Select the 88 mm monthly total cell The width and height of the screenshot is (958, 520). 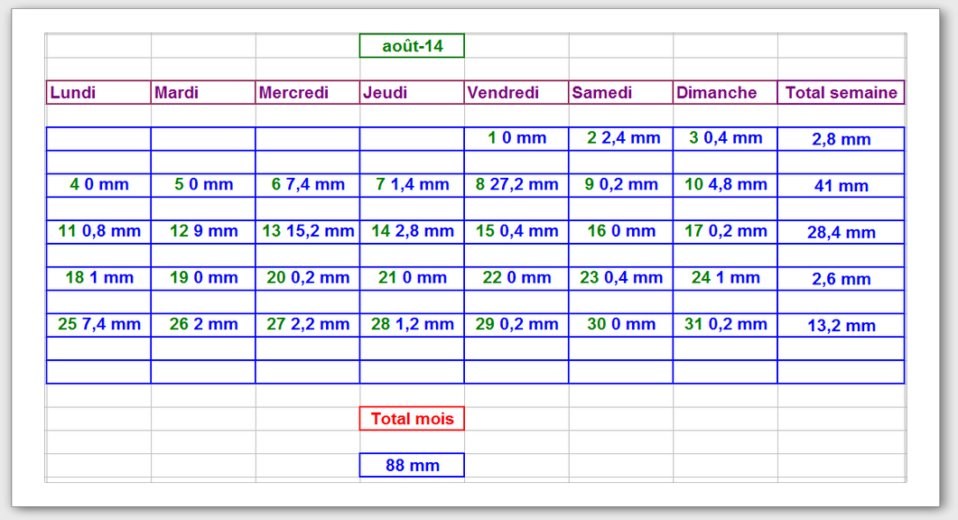412,465
